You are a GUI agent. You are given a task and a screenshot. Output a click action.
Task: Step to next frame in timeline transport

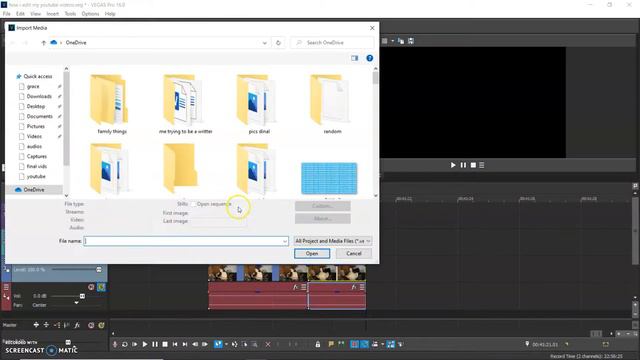205,344
